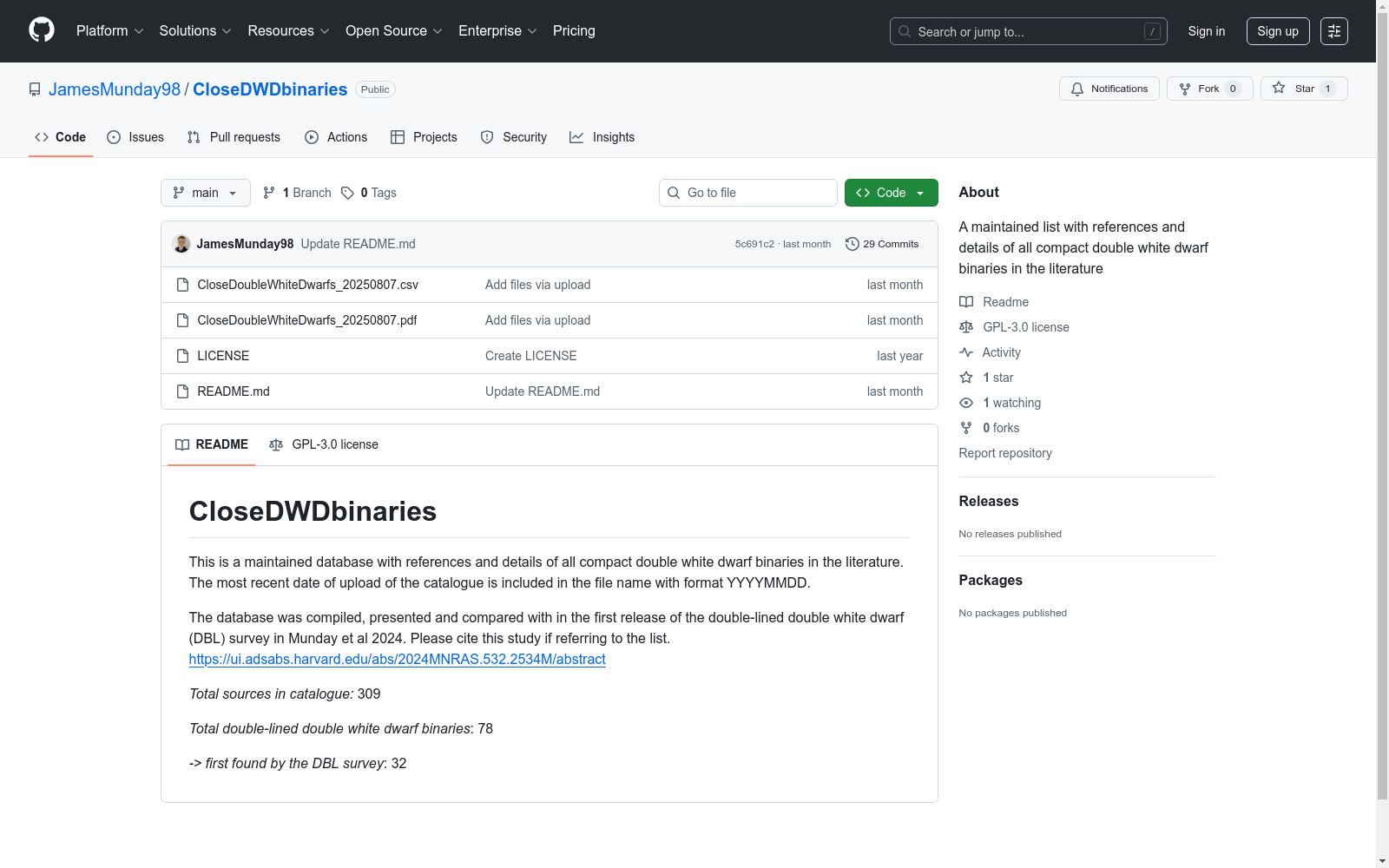Open the Create LICENSE commit message
This screenshot has width=1389, height=868.
click(x=531, y=356)
